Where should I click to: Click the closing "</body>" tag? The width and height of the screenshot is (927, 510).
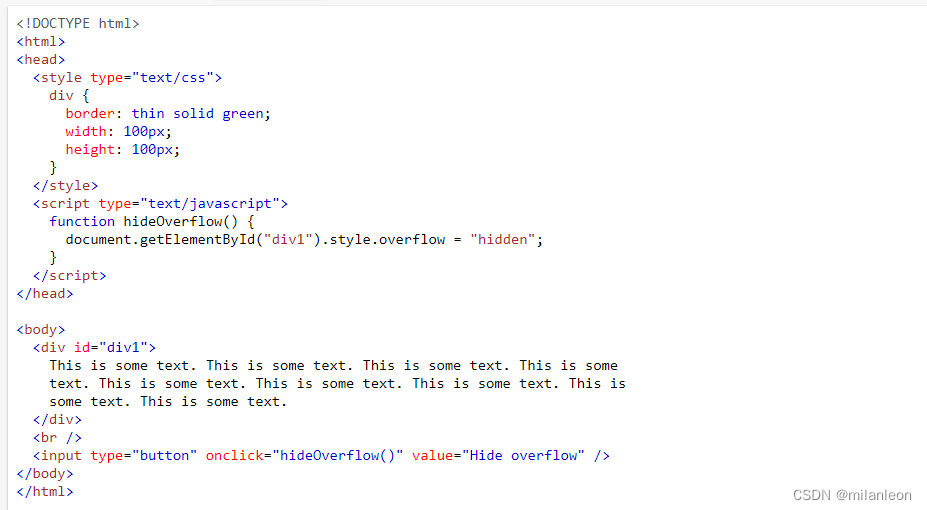tap(45, 474)
